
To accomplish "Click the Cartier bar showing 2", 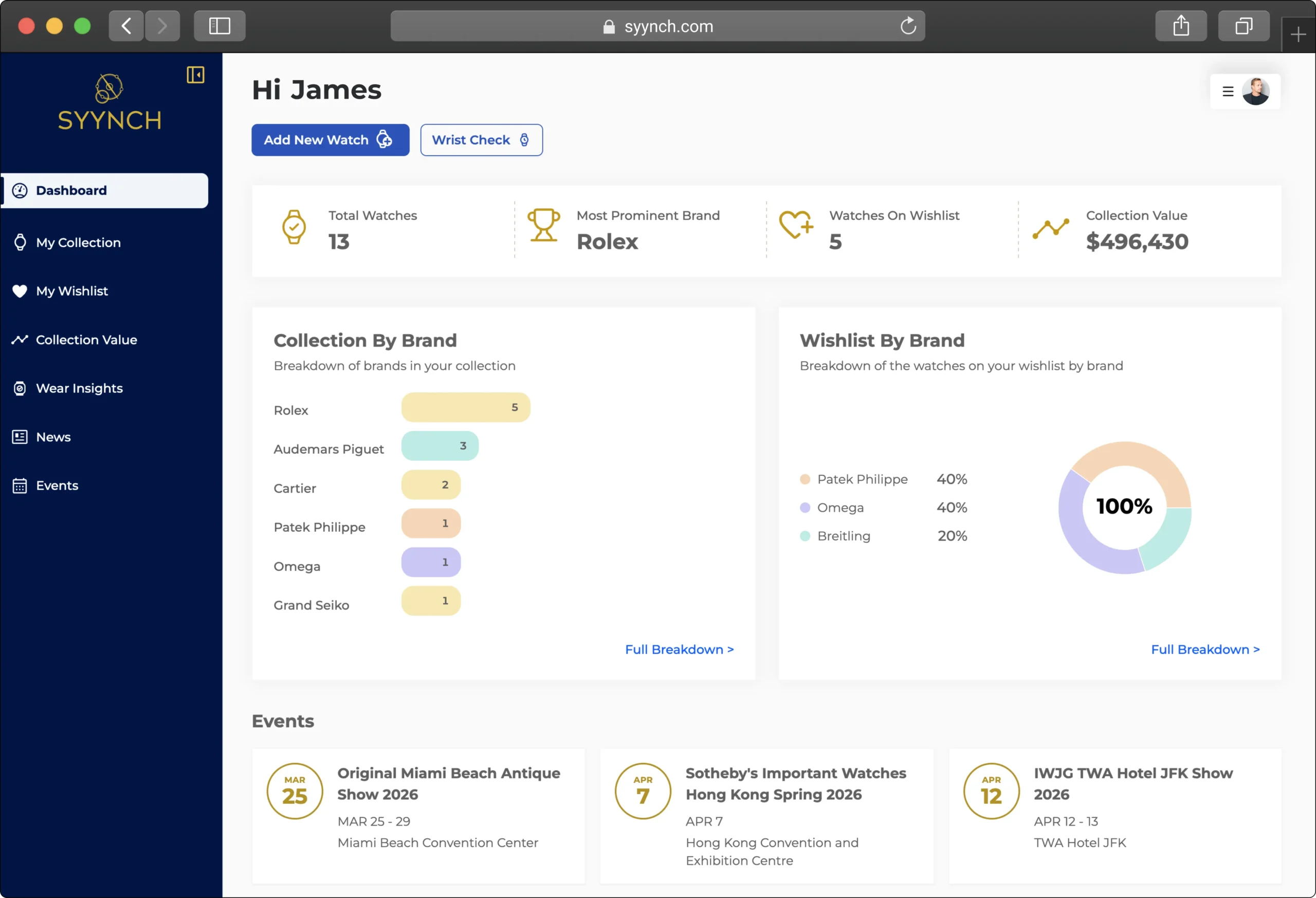I will 431,485.
